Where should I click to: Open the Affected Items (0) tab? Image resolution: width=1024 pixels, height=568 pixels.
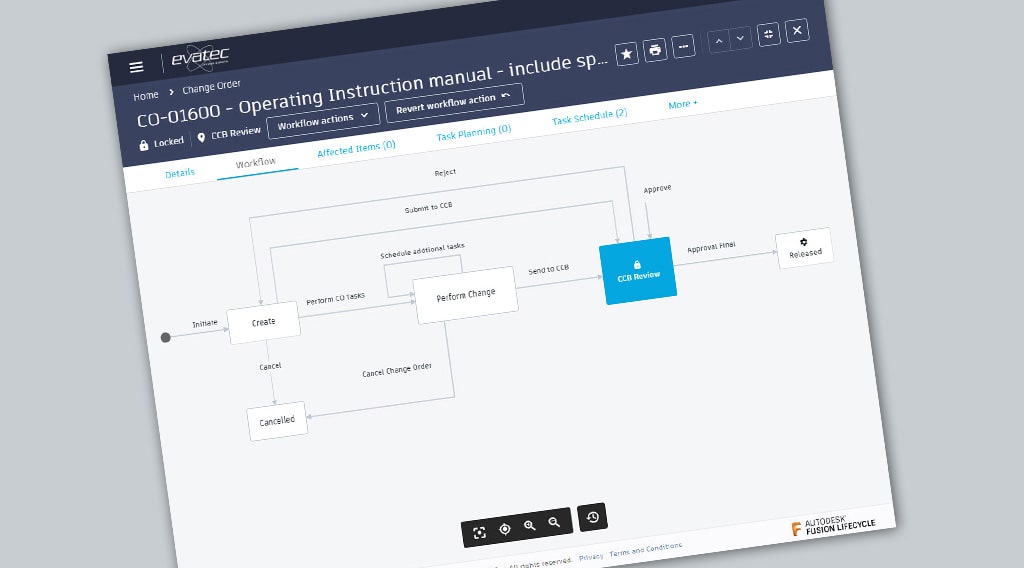click(356, 148)
